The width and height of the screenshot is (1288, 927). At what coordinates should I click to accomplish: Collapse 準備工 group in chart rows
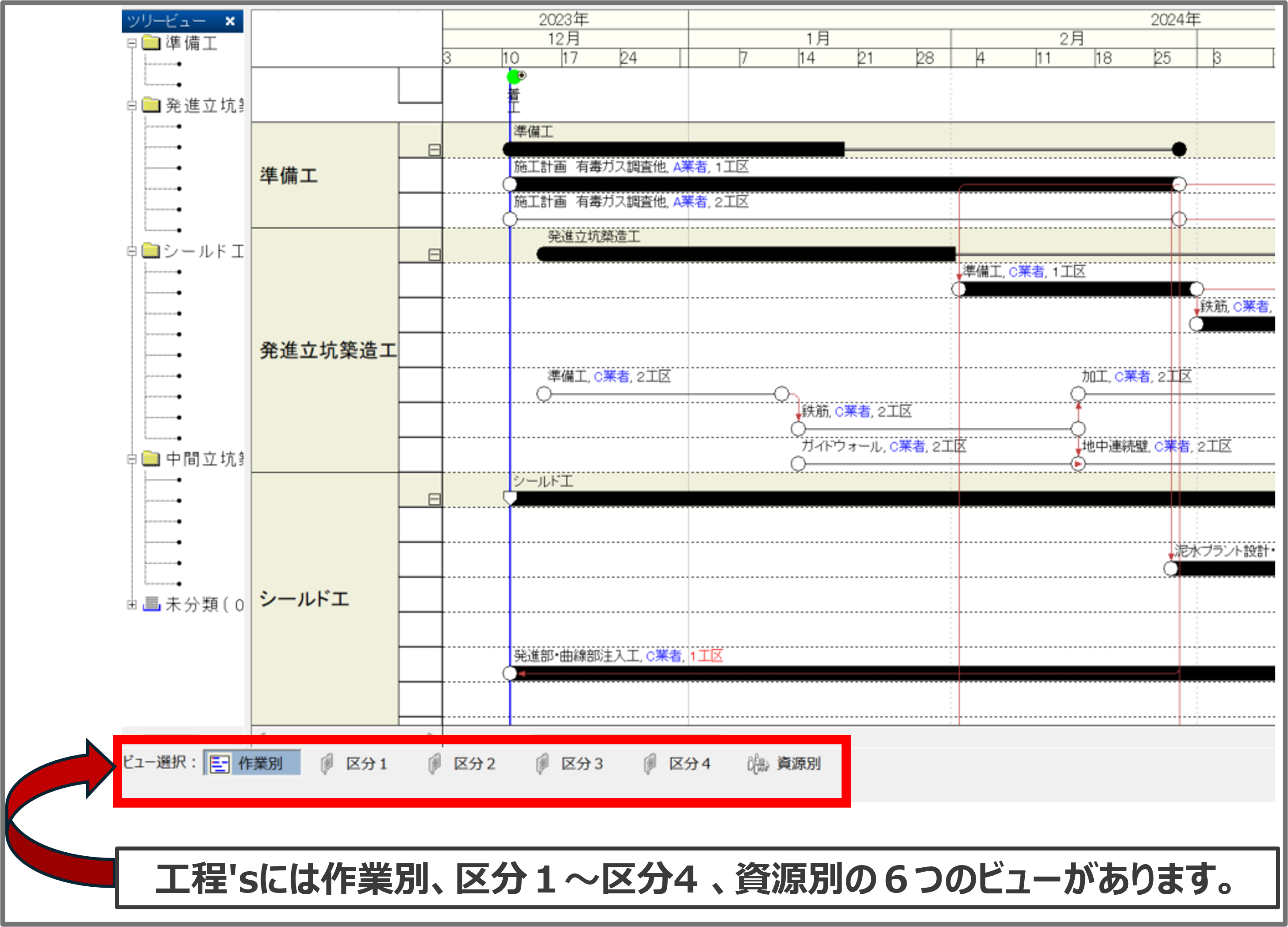click(434, 150)
